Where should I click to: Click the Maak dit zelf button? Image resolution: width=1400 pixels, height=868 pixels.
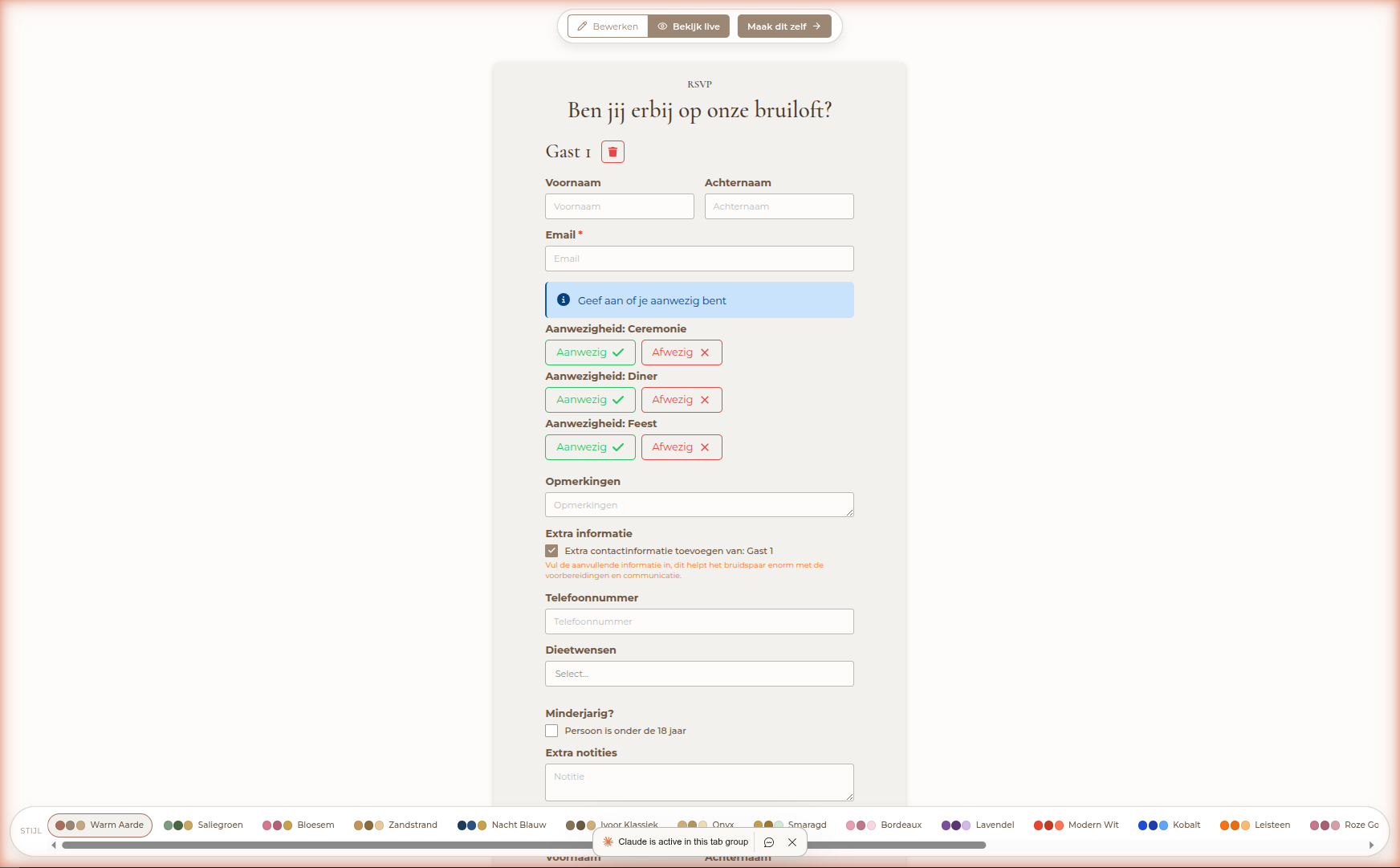pyautogui.click(x=784, y=26)
